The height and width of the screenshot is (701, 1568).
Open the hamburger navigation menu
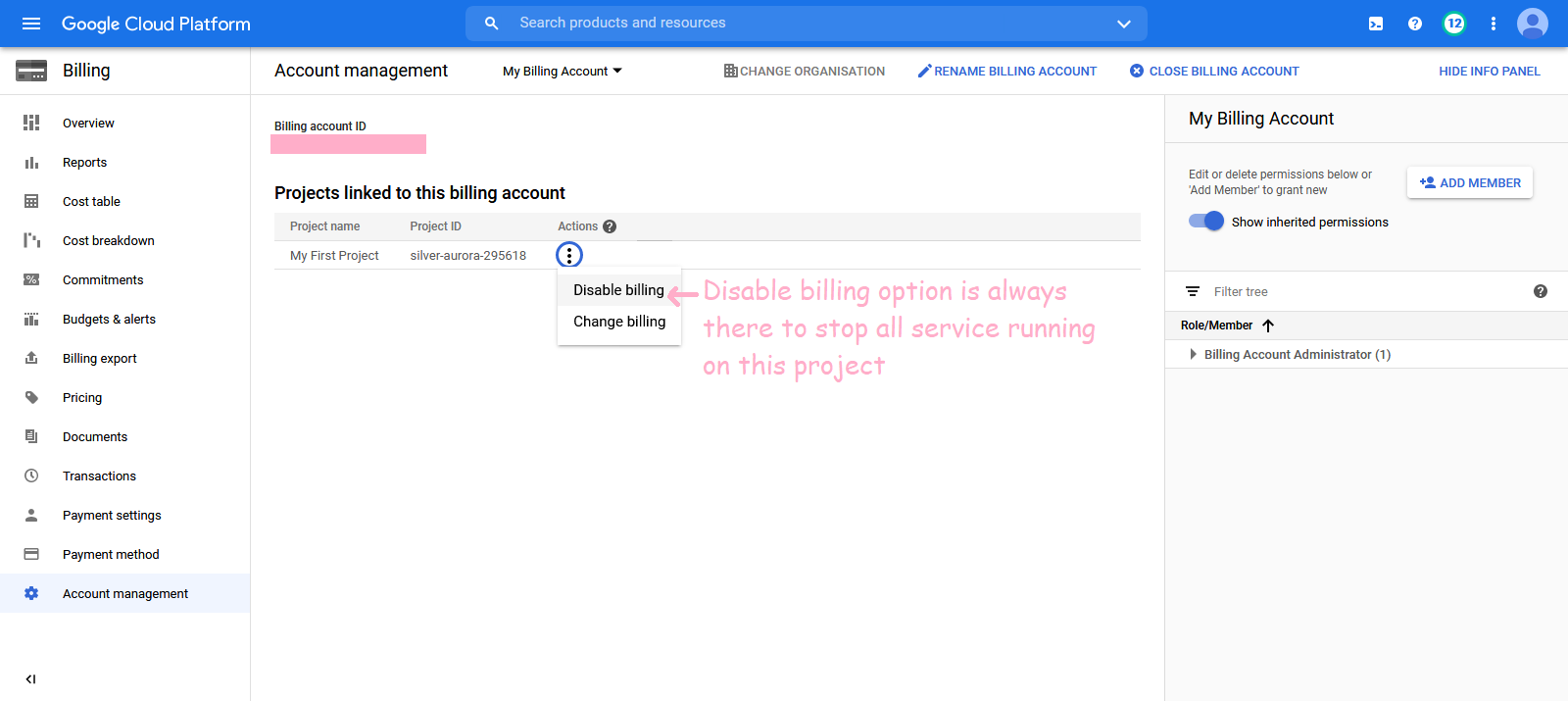(31, 24)
